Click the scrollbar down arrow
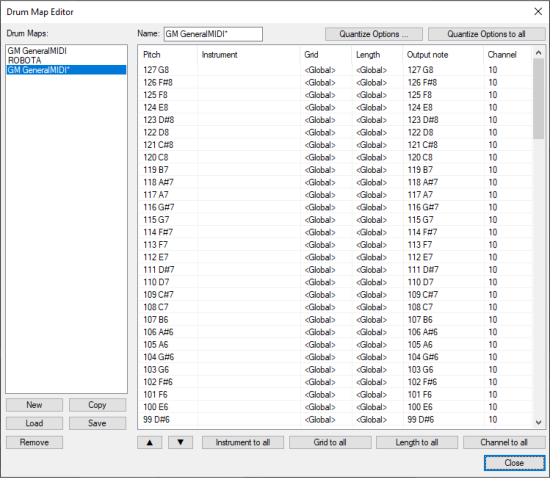This screenshot has height=478, width=550. [538, 422]
